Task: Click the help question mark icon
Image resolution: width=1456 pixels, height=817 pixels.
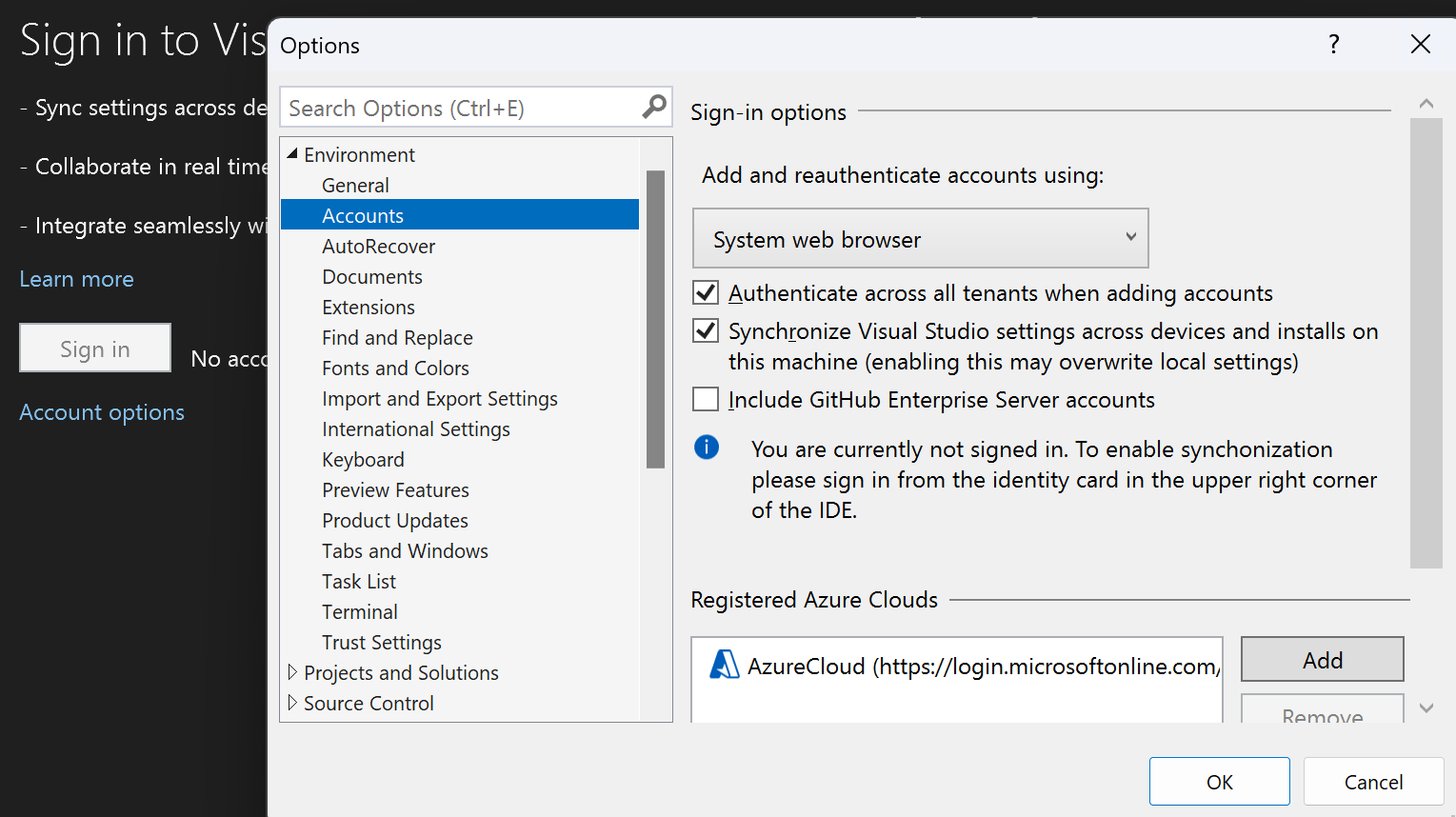Action: pyautogui.click(x=1334, y=44)
